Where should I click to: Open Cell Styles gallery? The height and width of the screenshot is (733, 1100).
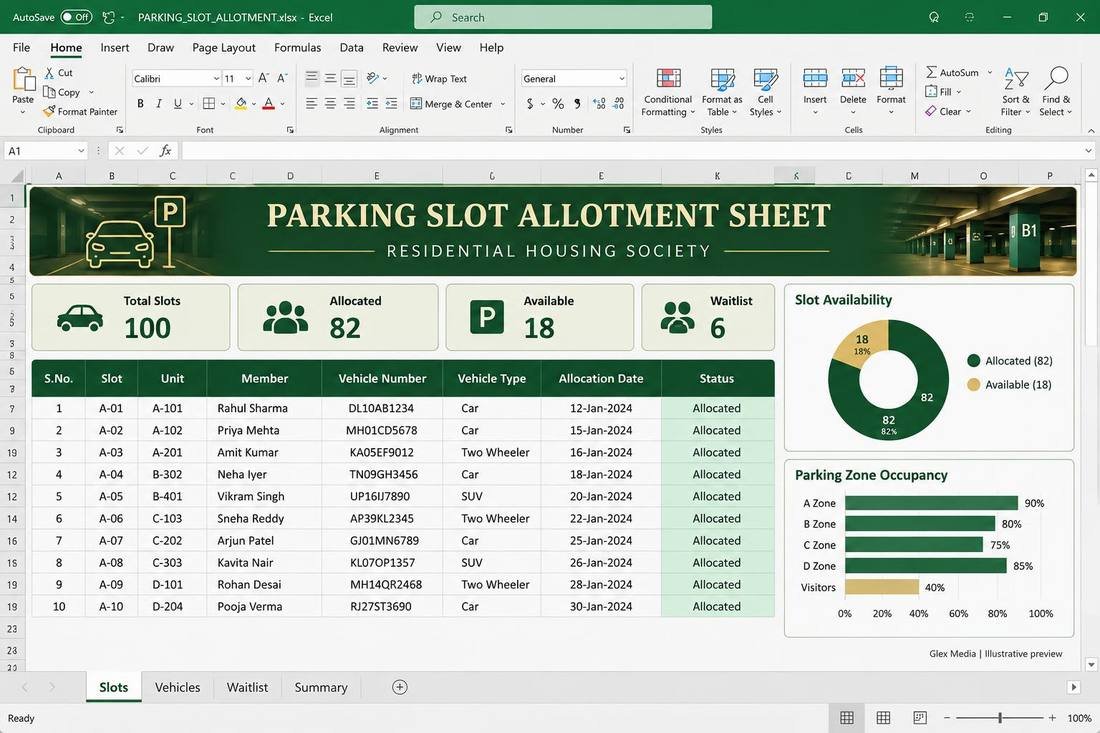pos(765,93)
